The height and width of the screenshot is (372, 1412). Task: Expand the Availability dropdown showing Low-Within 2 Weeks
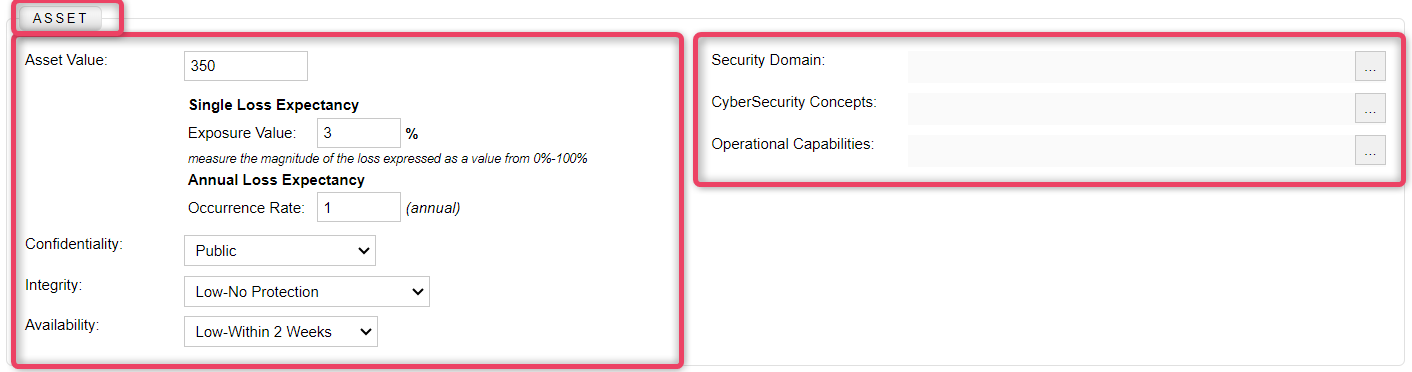click(281, 332)
